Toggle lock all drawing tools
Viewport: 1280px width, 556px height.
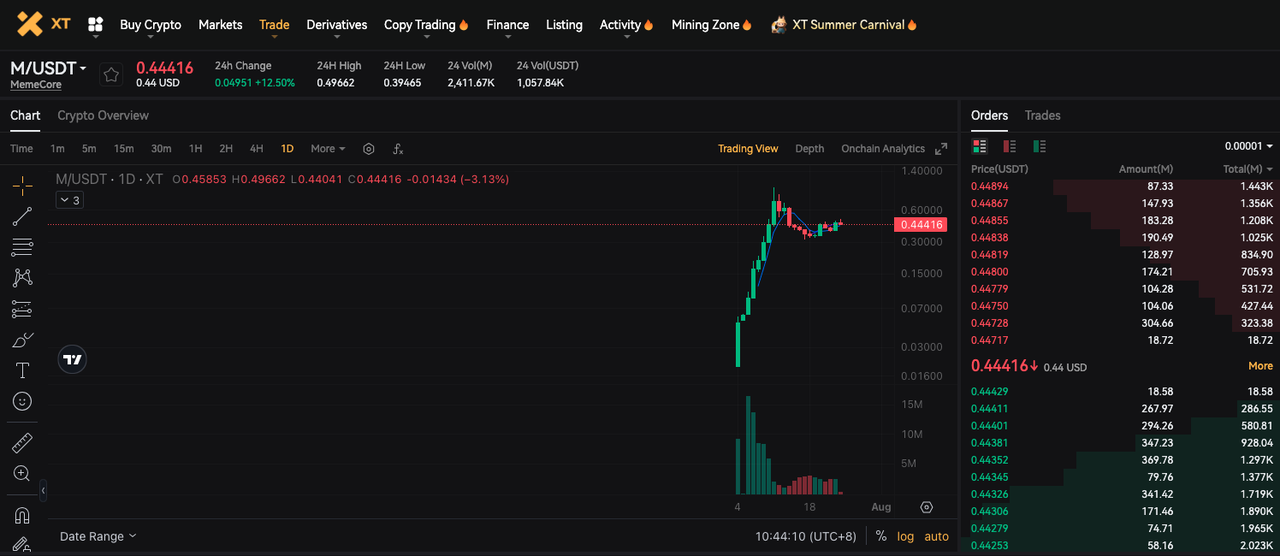[22, 546]
